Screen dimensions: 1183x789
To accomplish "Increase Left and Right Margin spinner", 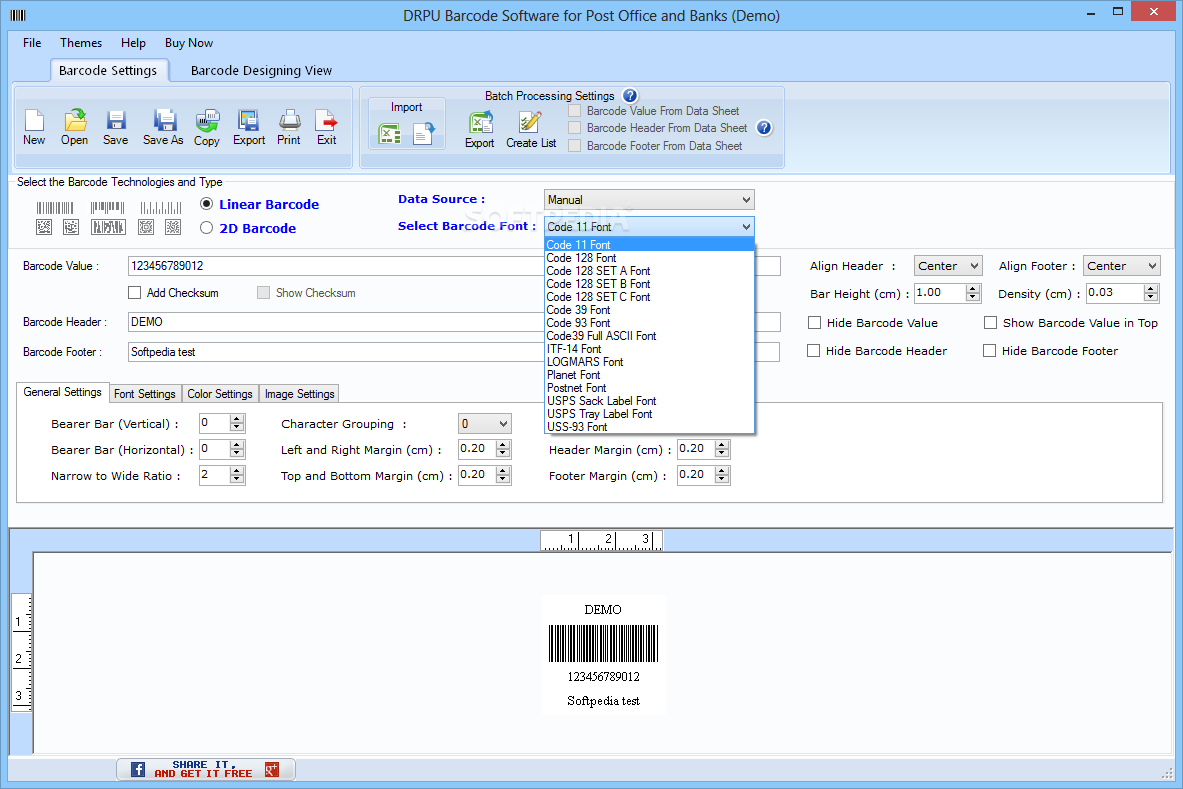I will pos(503,445).
